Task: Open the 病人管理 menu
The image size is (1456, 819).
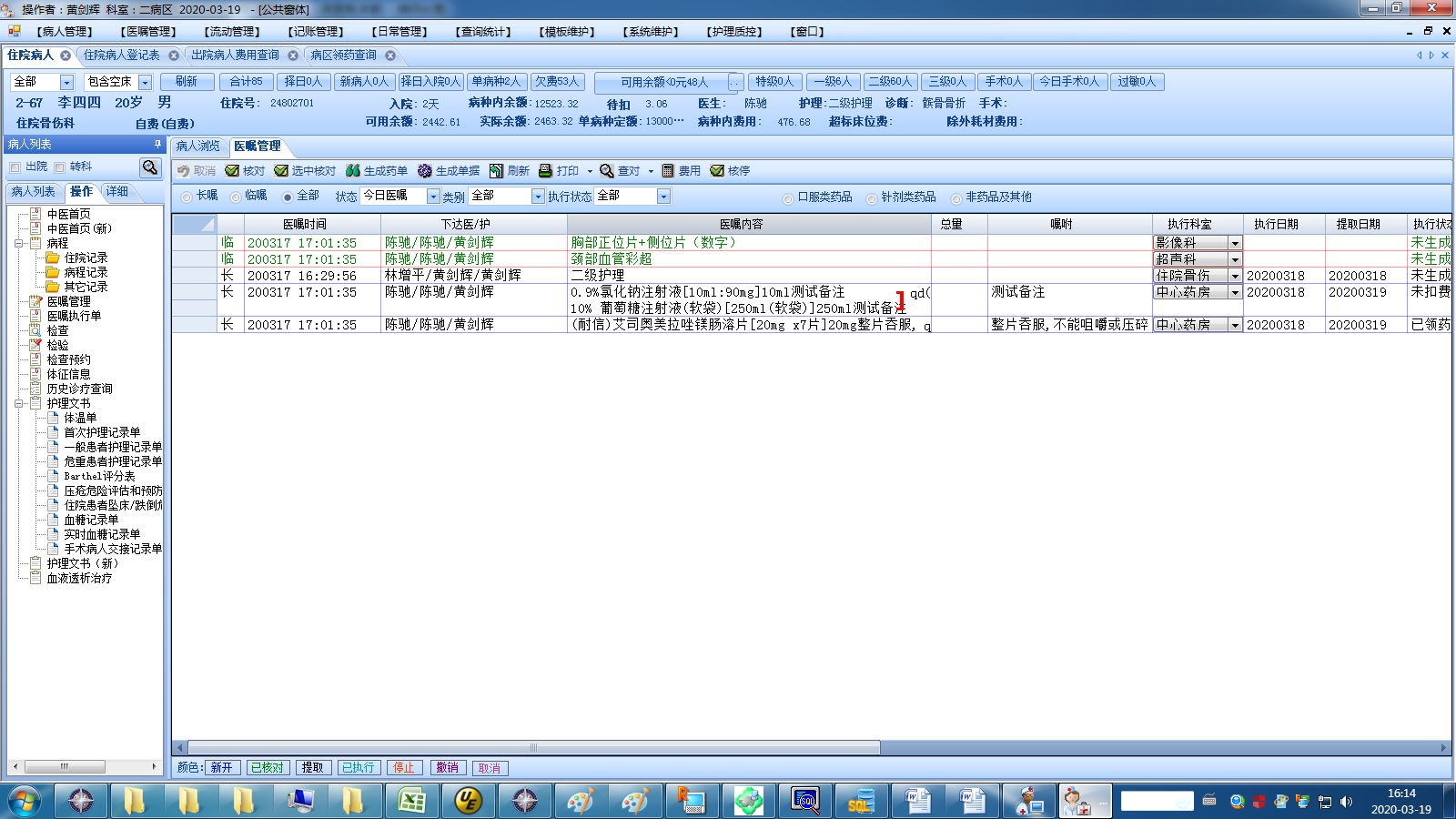Action: (65, 32)
